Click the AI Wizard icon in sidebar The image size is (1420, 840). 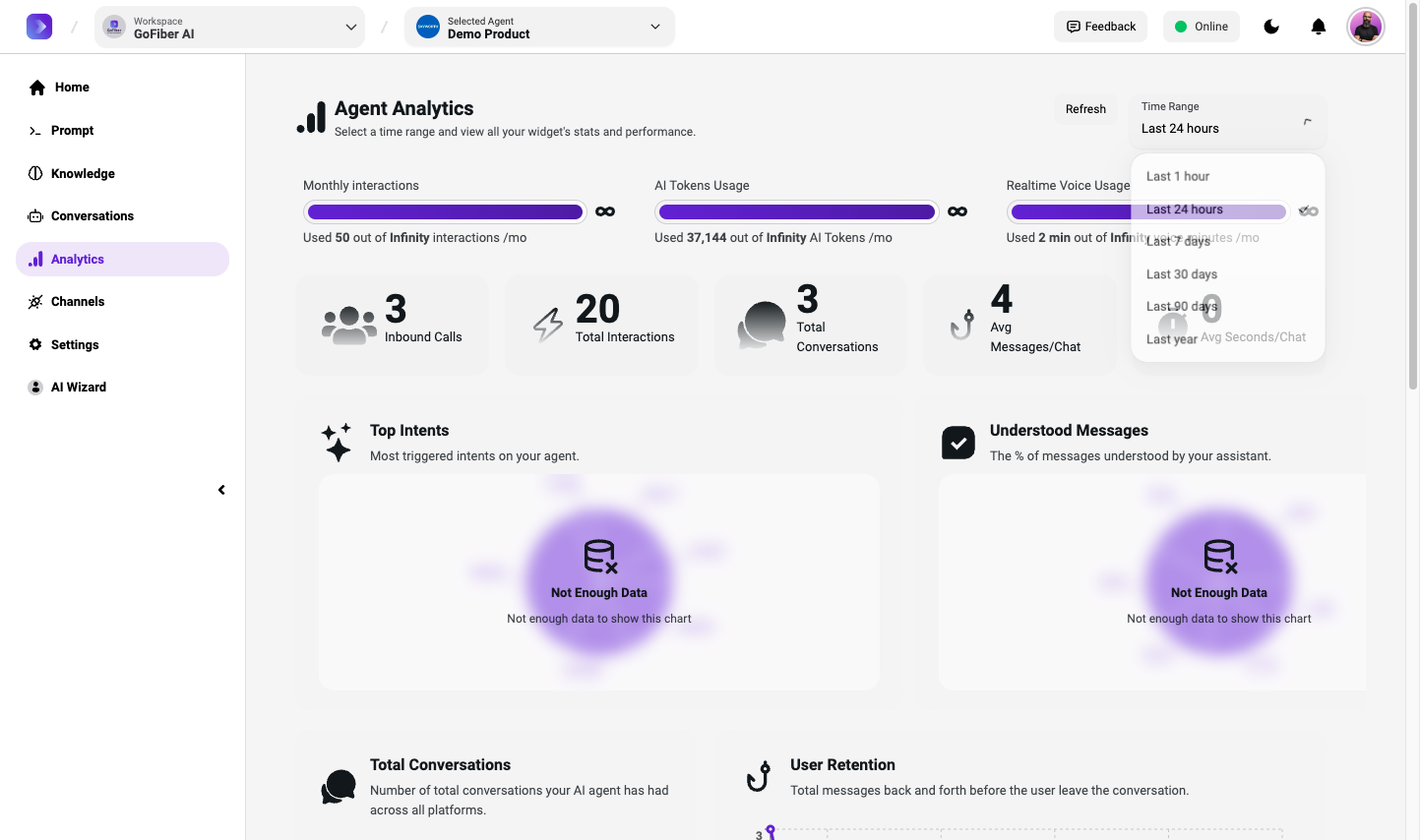[x=35, y=388]
